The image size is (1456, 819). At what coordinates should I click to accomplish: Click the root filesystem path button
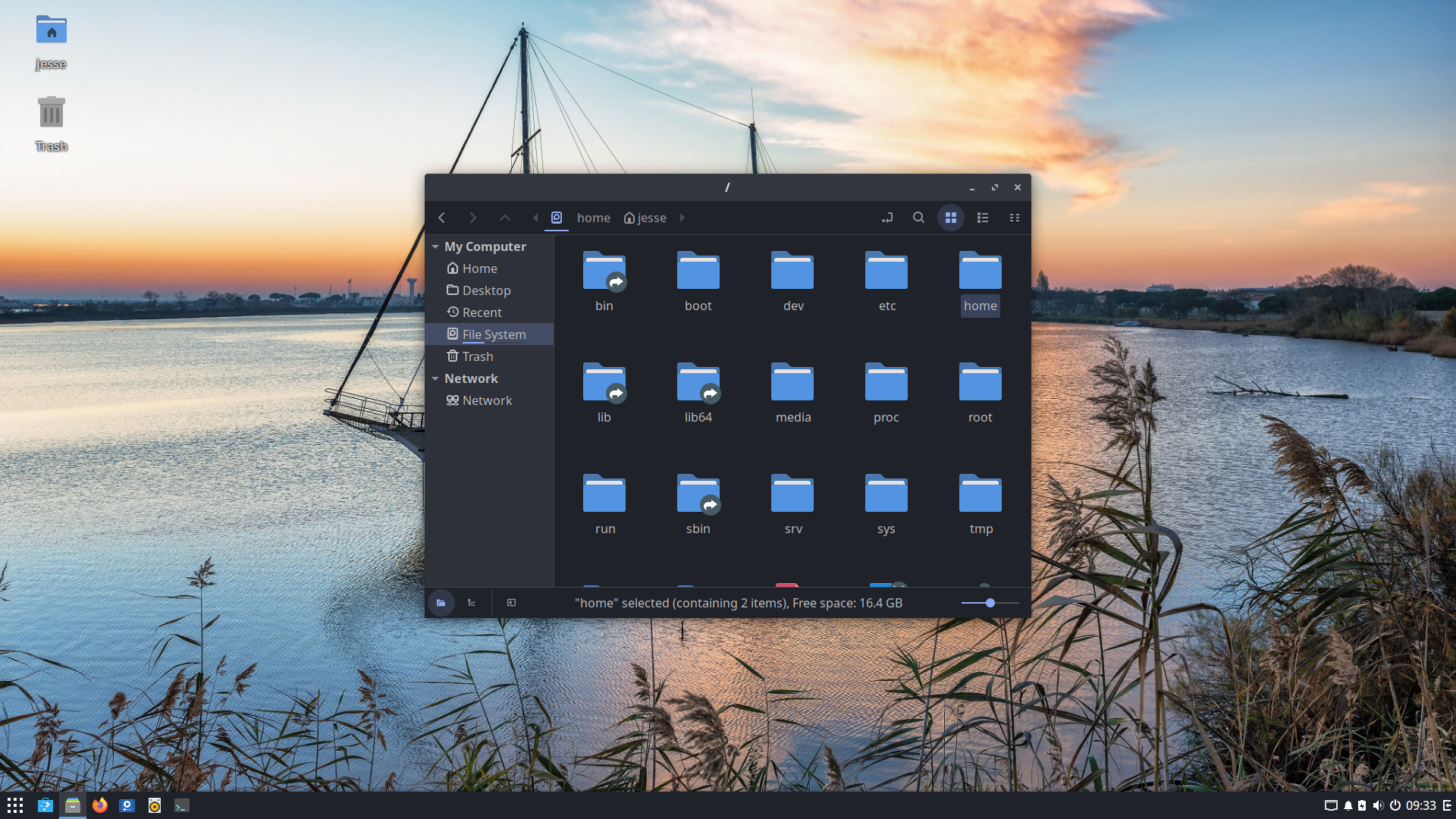pos(557,218)
